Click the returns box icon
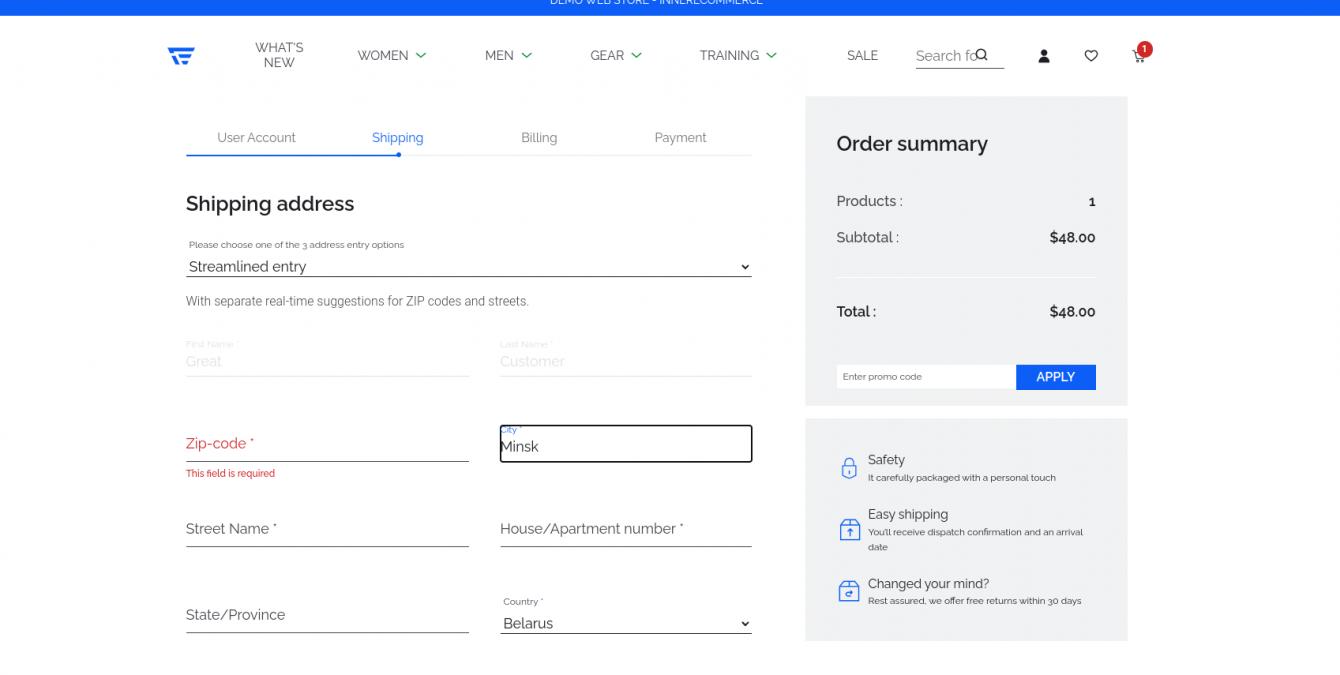Image resolution: width=1340 pixels, height=675 pixels. point(849,591)
